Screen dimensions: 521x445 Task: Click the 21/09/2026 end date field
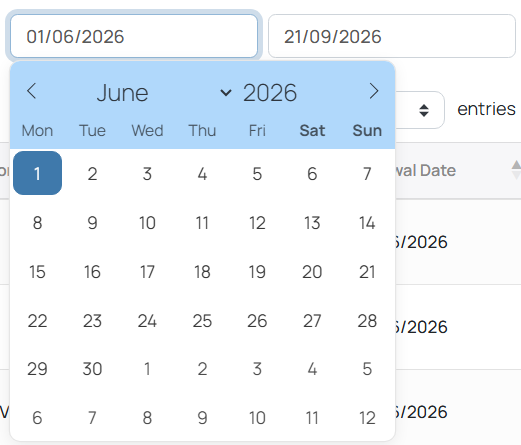pyautogui.click(x=392, y=36)
